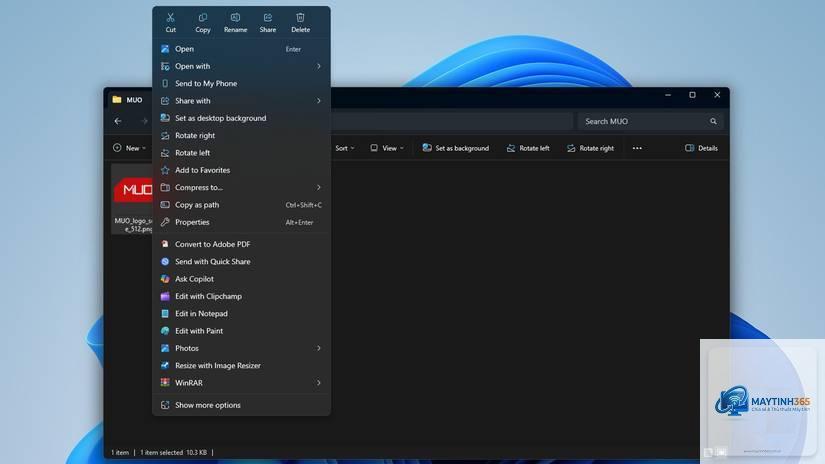Screen dimensions: 825x464
Task: Click the Compress to... icon
Action: coord(165,188)
